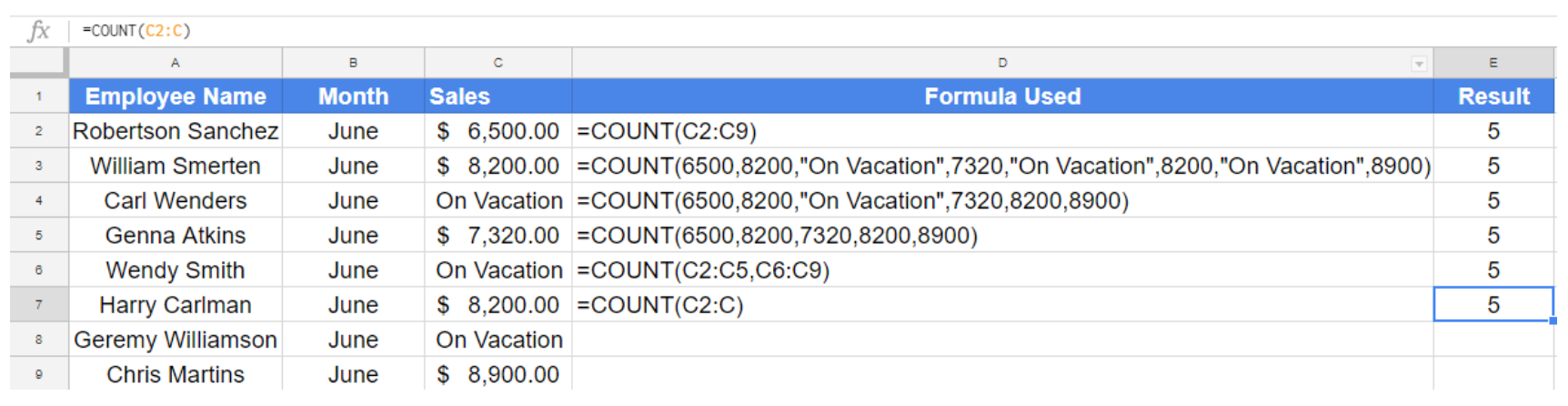Screen dimensions: 1568x406
Task: Click the Formula Used header cell
Action: [x=1002, y=96]
